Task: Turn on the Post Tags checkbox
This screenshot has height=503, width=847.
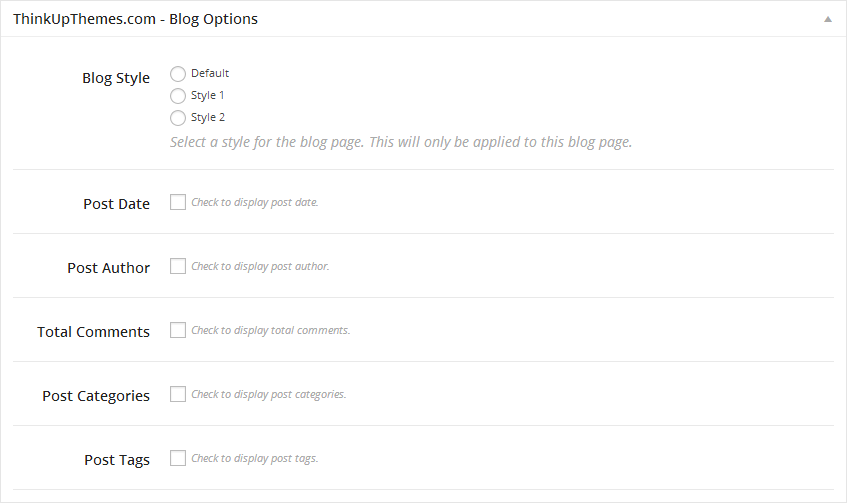Action: tap(178, 458)
